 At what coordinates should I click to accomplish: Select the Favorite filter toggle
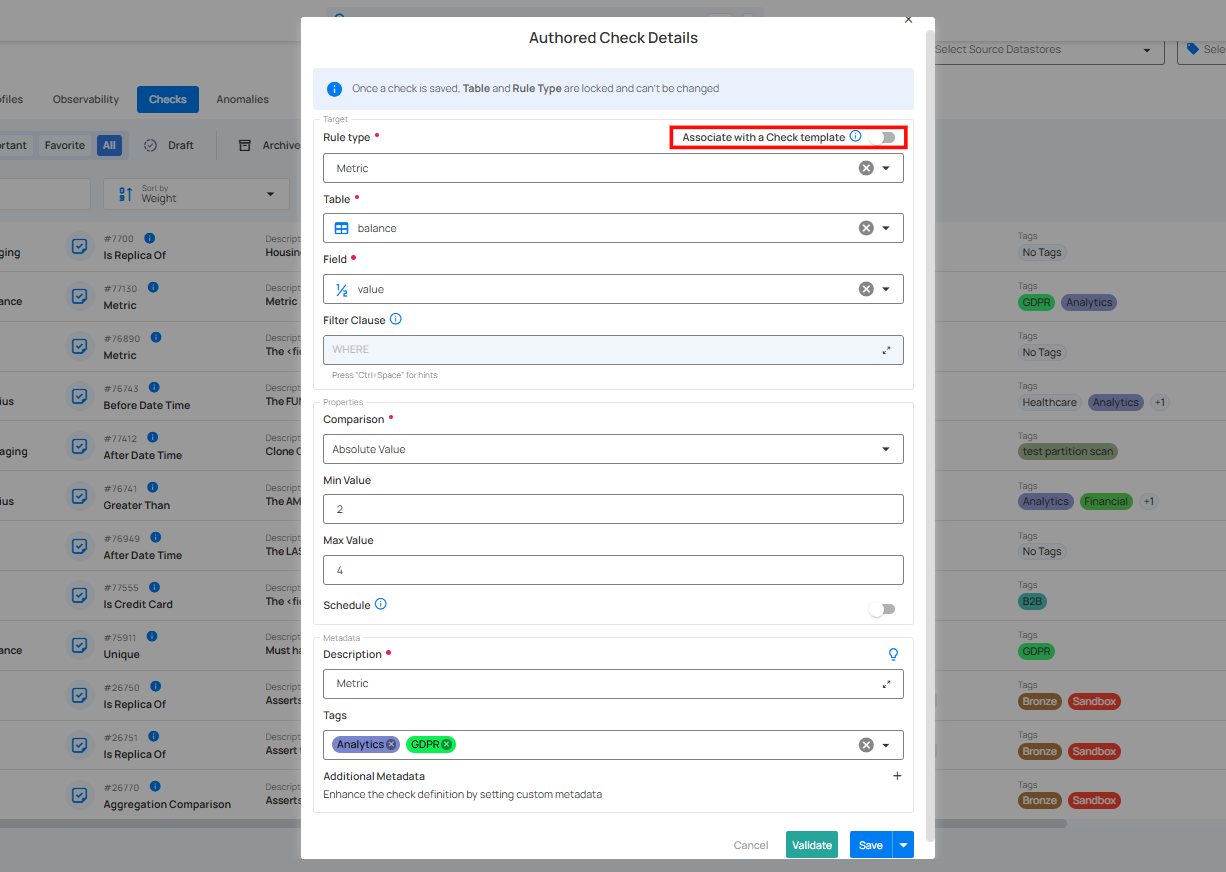(65, 145)
